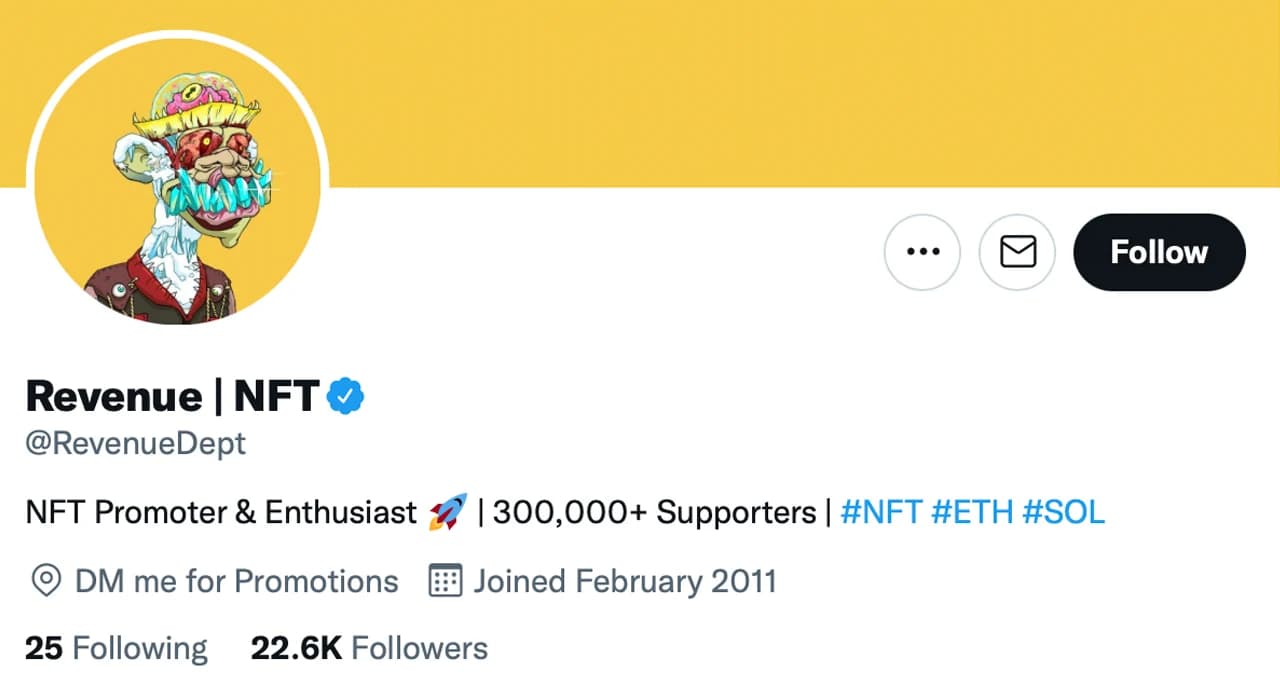Click the @RevenueDept handle
The width and height of the screenshot is (1280, 673).
point(135,443)
